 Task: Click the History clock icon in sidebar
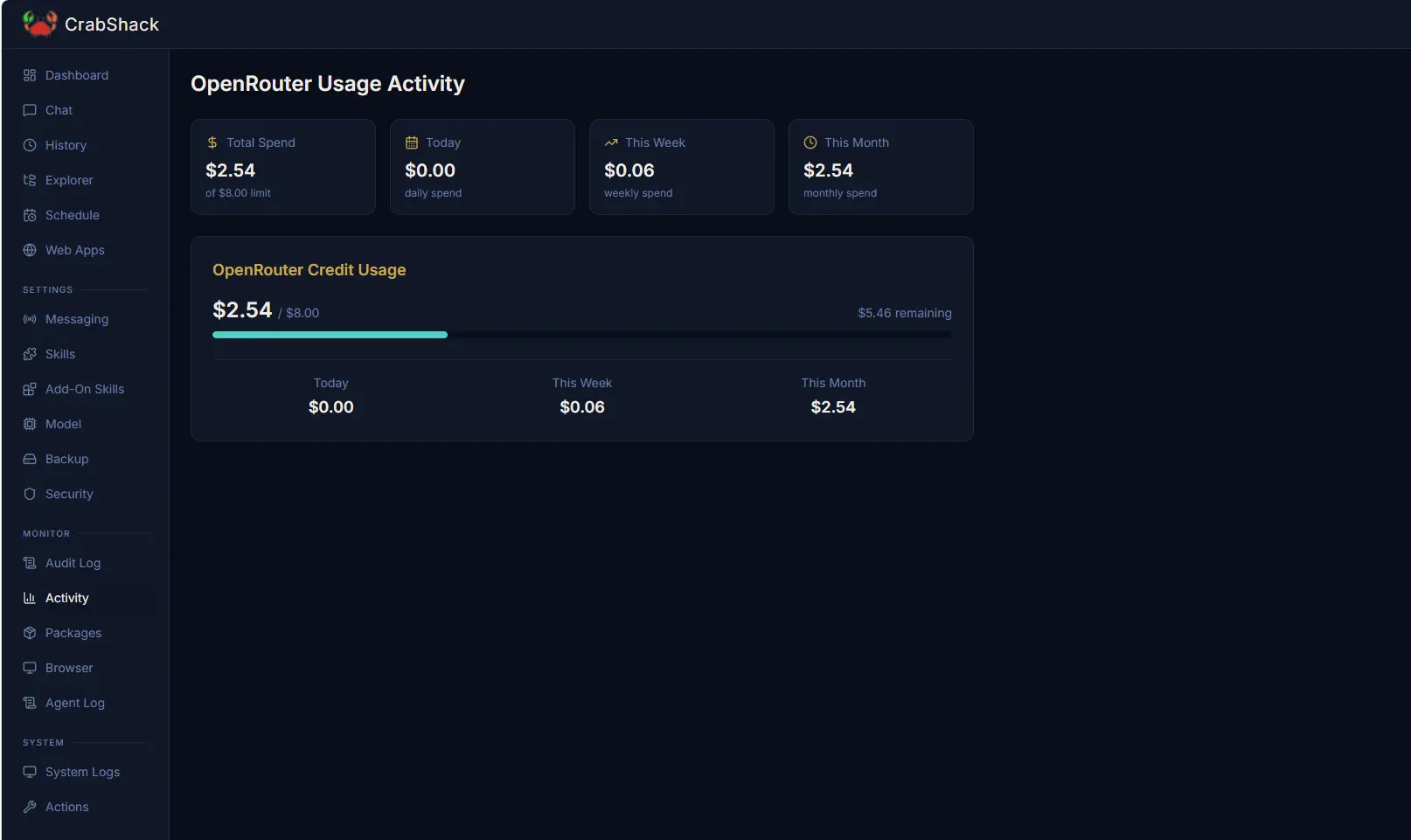30,145
